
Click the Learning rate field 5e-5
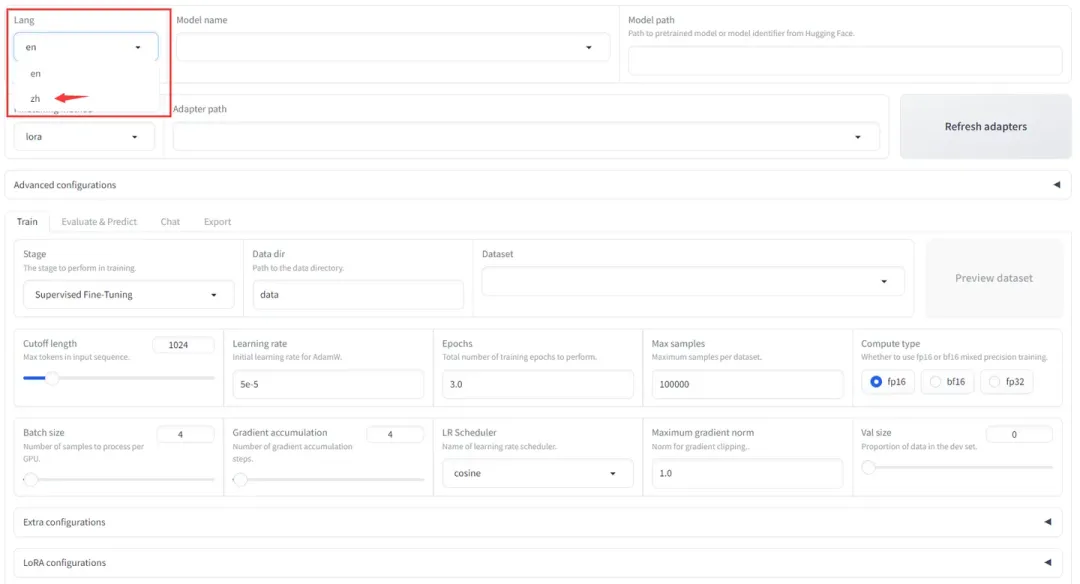328,384
